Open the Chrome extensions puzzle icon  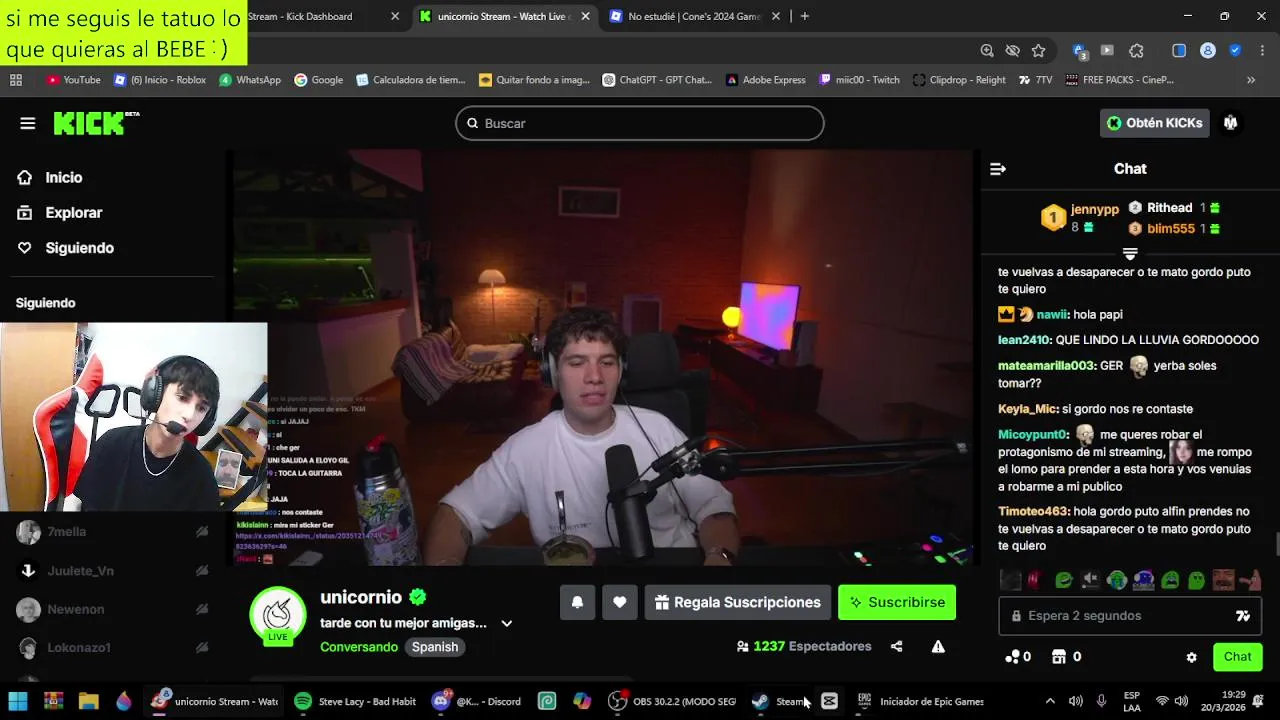click(1136, 51)
